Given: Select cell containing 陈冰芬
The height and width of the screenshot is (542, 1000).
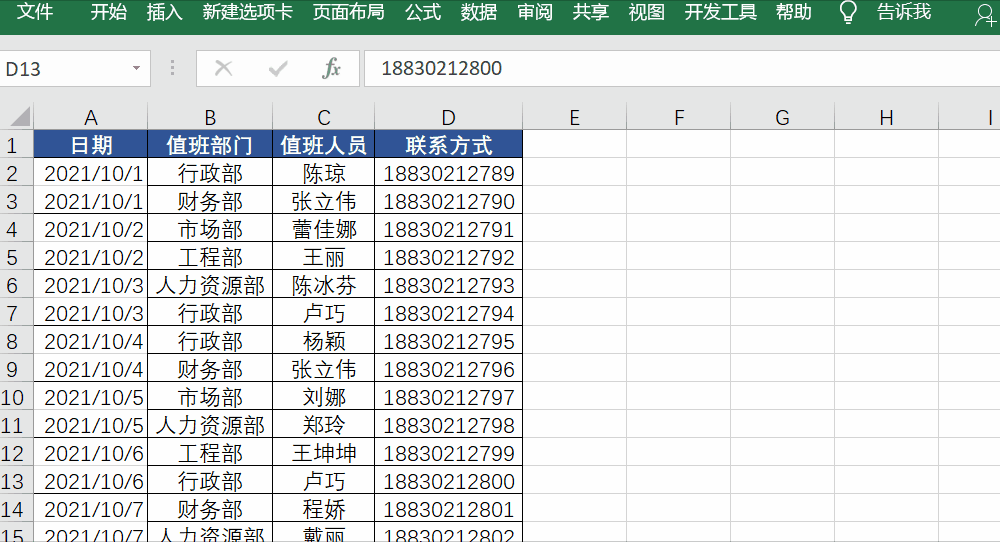Looking at the screenshot, I should click(x=323, y=285).
